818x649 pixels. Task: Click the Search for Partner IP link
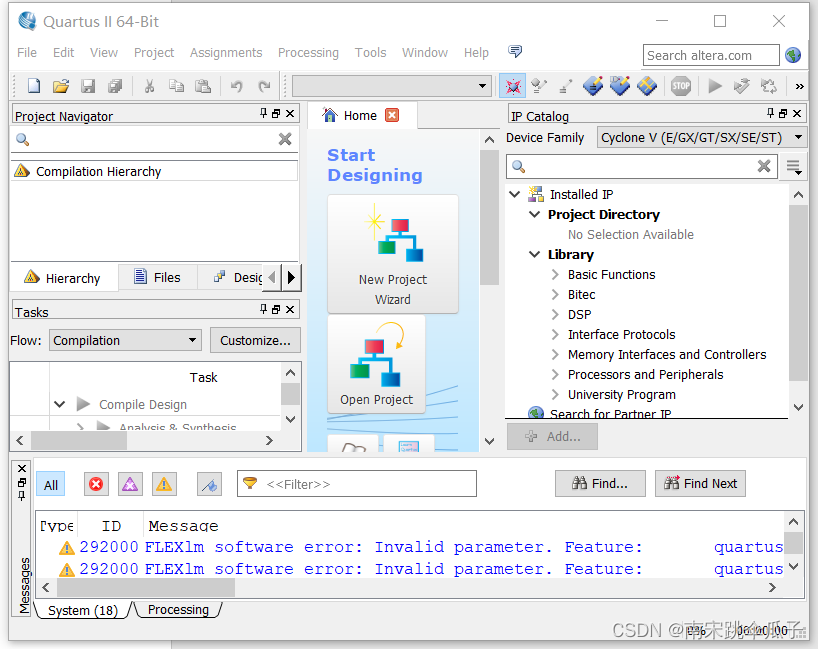tap(610, 414)
